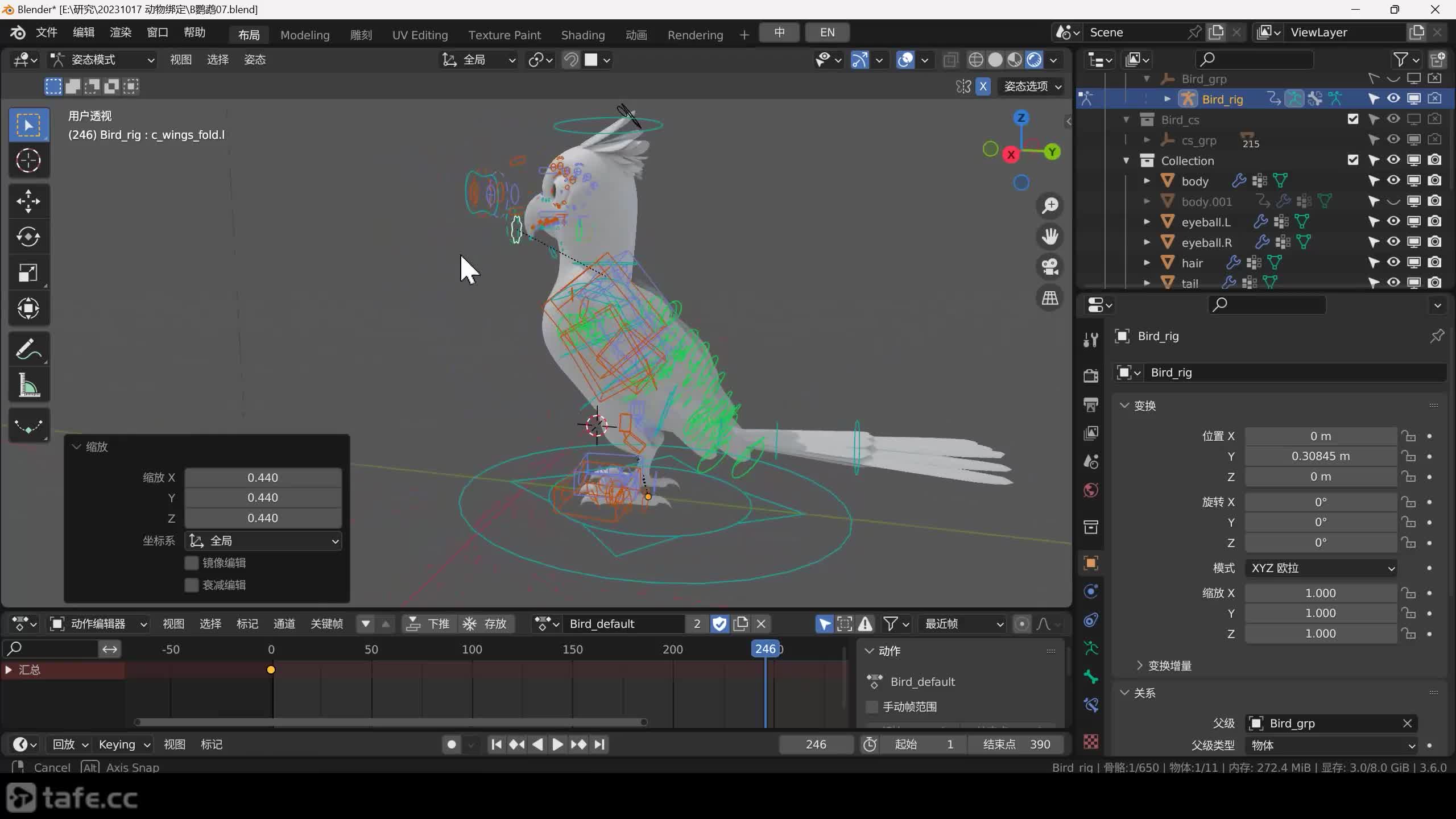Select the Measure tool
Image resolution: width=1456 pixels, height=819 pixels.
(x=28, y=384)
